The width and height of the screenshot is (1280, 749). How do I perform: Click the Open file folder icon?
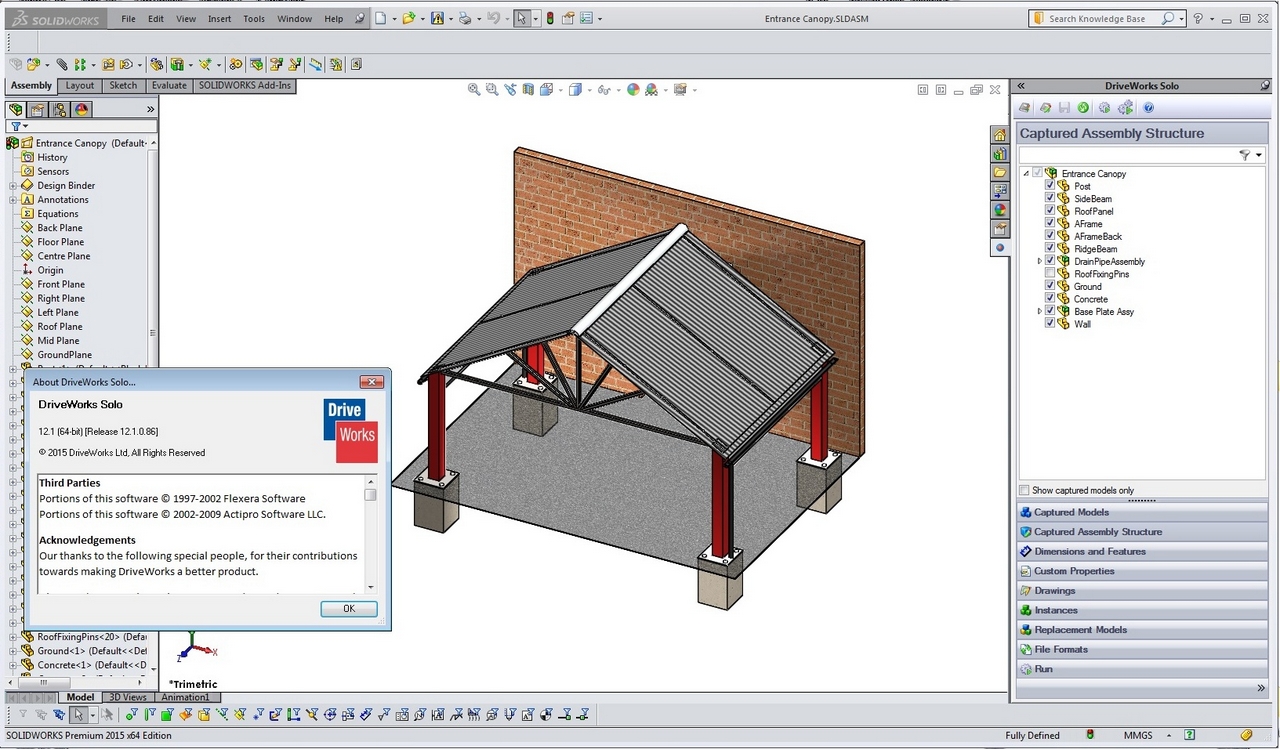tap(408, 18)
